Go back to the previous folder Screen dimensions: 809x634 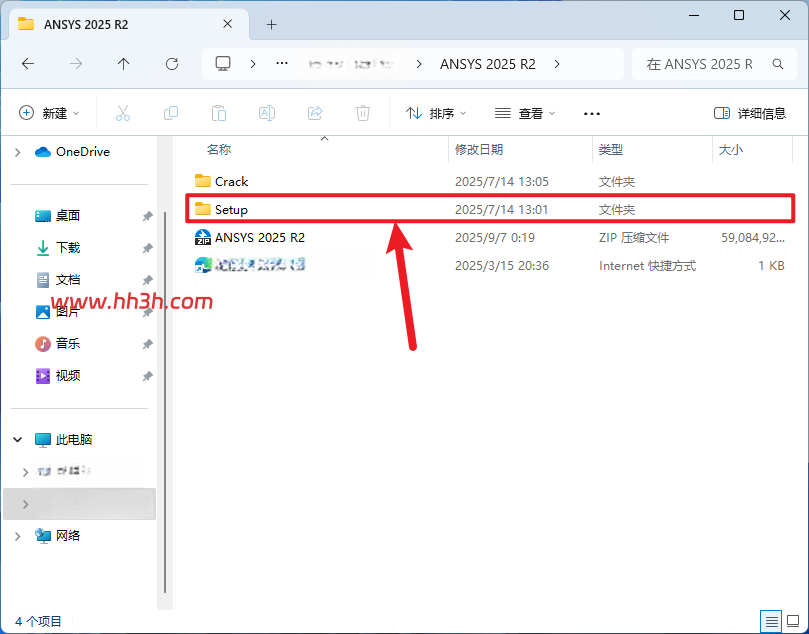pyautogui.click(x=28, y=64)
